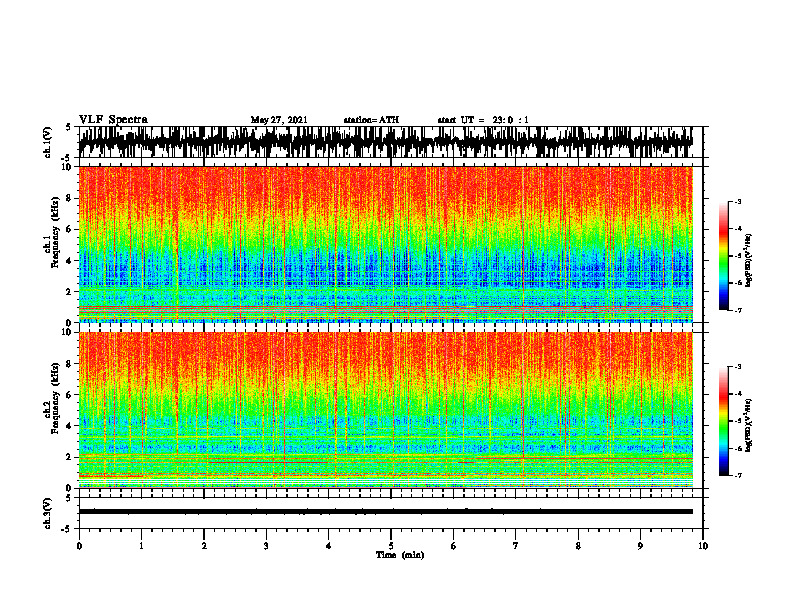This screenshot has width=792, height=612.
Task: Click time axis tick label "10"
Action: tap(703, 546)
